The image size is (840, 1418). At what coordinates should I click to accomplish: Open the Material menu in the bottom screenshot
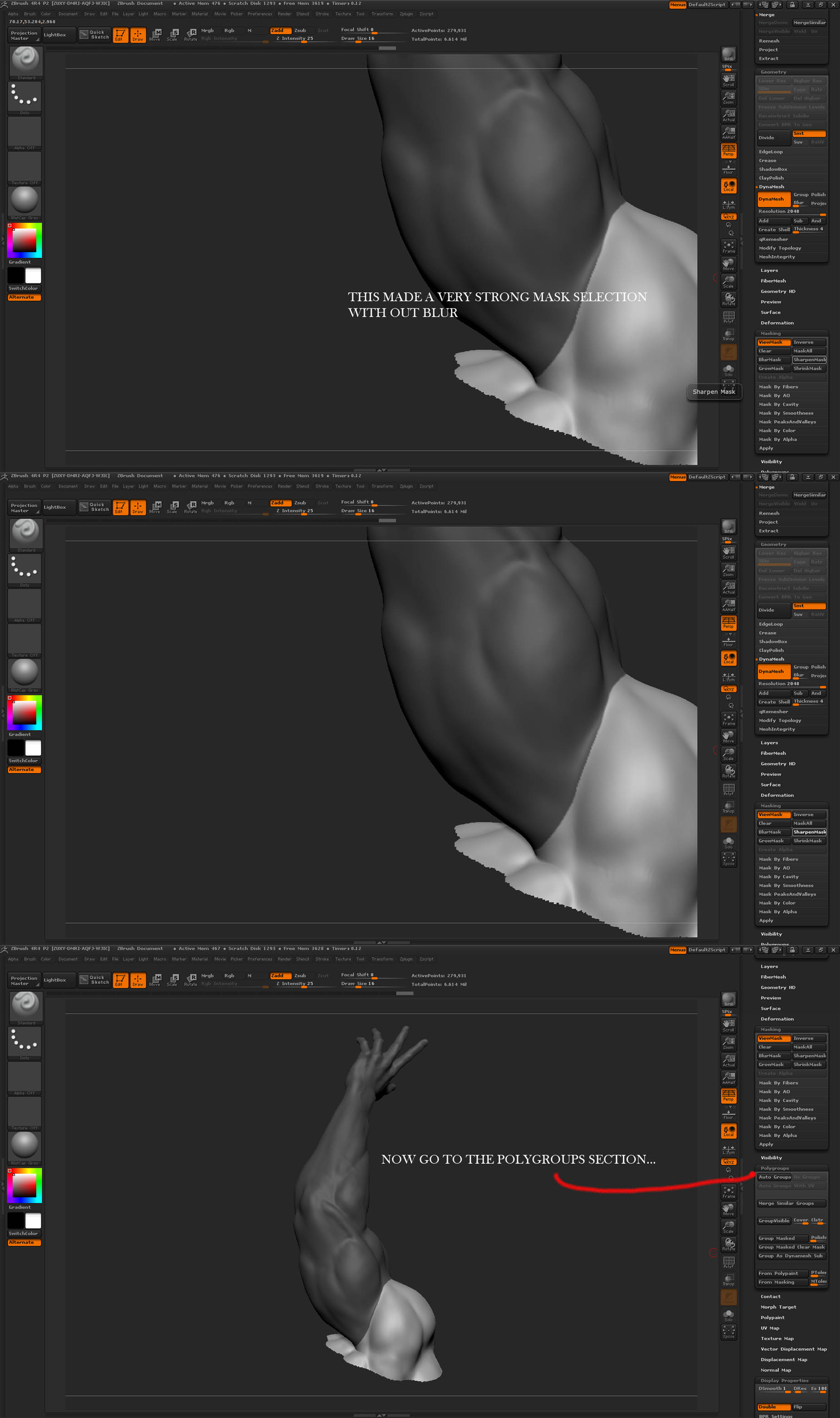tap(199, 959)
